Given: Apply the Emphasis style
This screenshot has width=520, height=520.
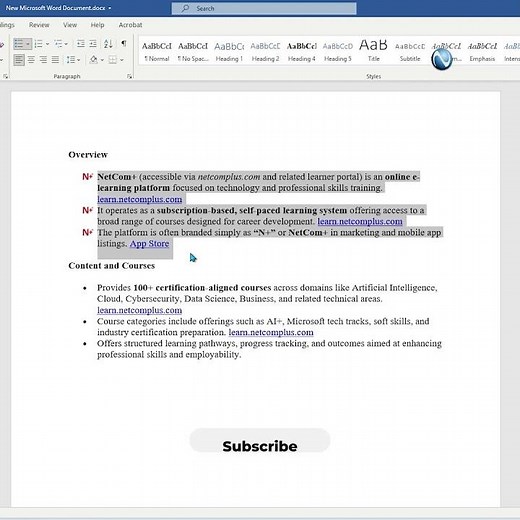Looking at the screenshot, I should (x=482, y=52).
